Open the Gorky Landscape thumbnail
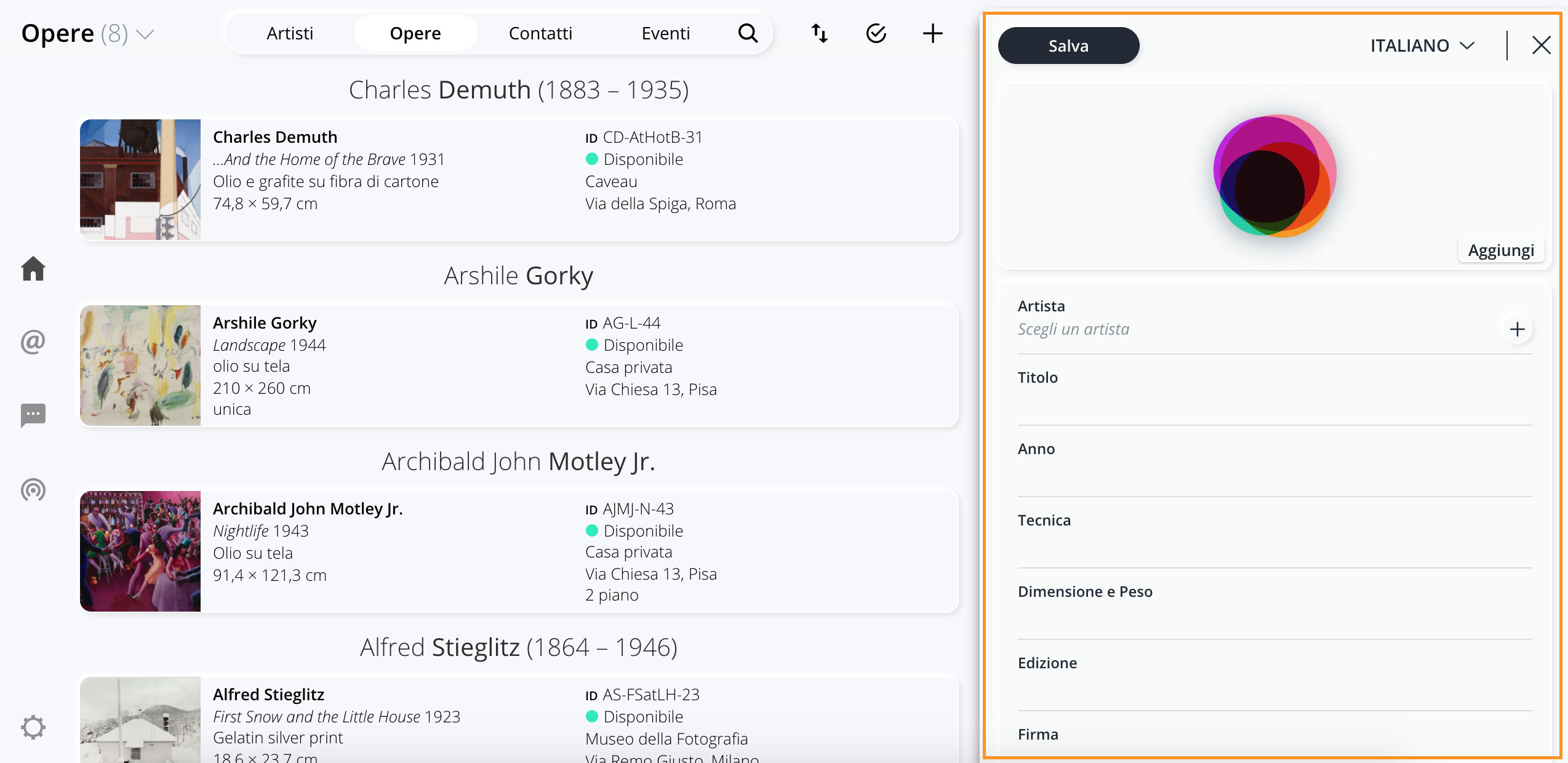The image size is (1568, 763). click(x=140, y=366)
